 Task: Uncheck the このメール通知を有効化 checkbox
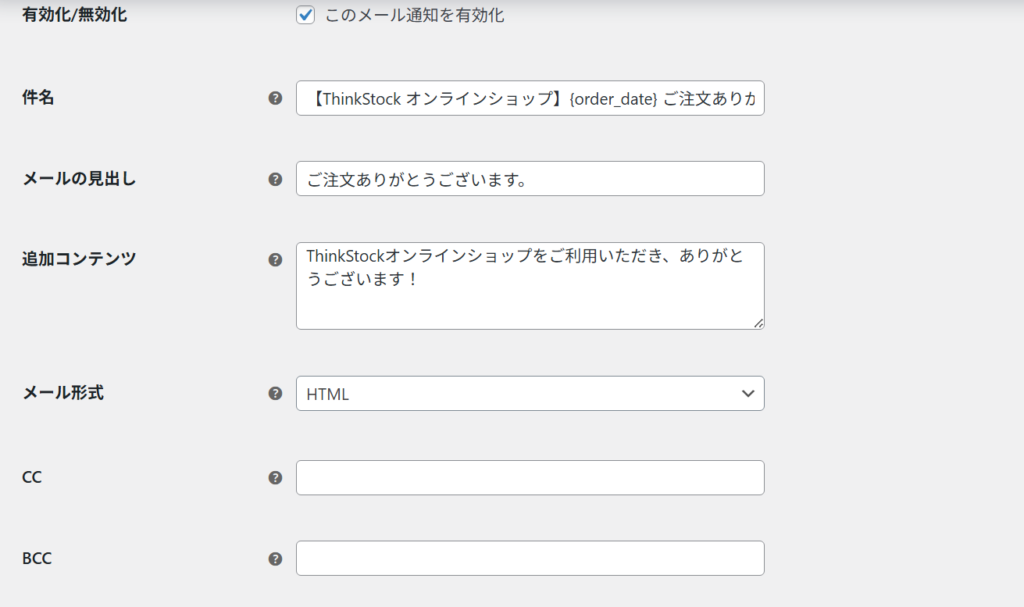click(306, 16)
